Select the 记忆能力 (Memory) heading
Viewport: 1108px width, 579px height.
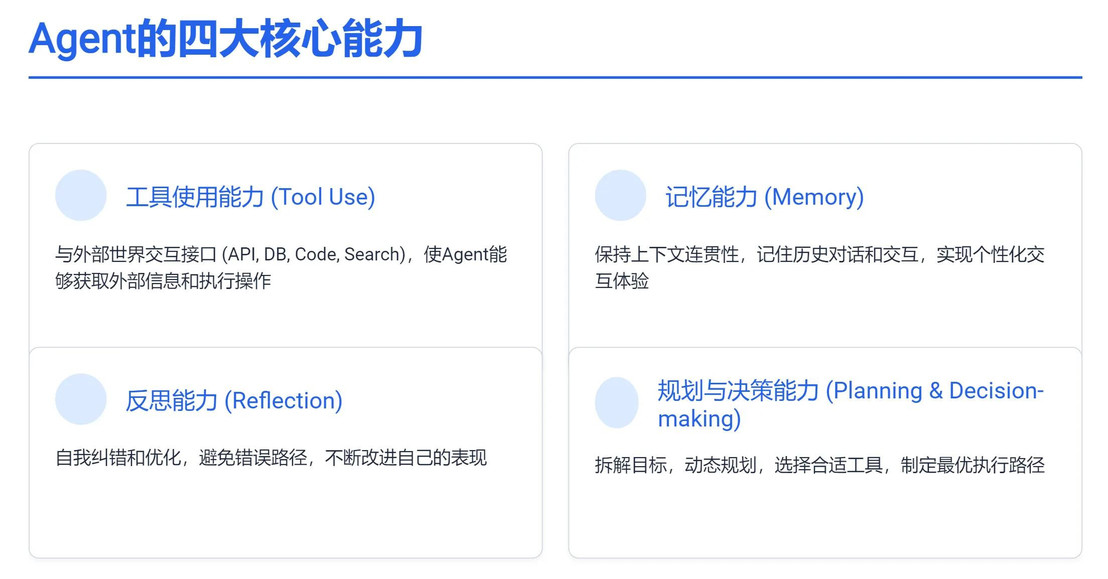tap(765, 197)
